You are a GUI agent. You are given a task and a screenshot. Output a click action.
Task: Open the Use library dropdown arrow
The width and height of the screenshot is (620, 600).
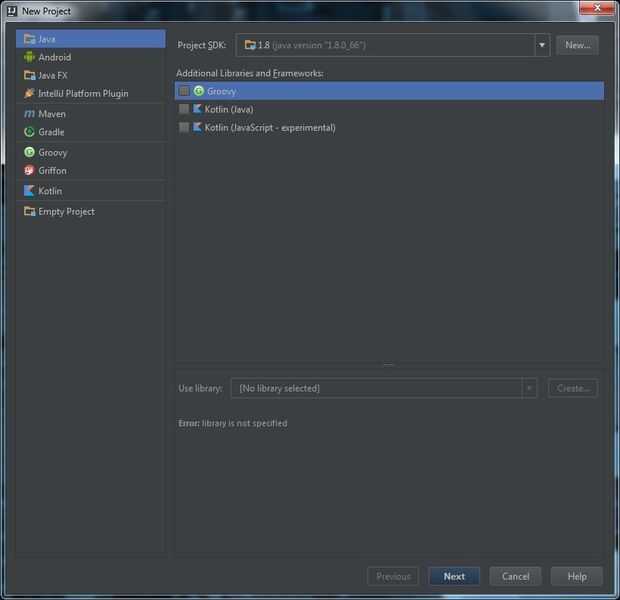[529, 388]
